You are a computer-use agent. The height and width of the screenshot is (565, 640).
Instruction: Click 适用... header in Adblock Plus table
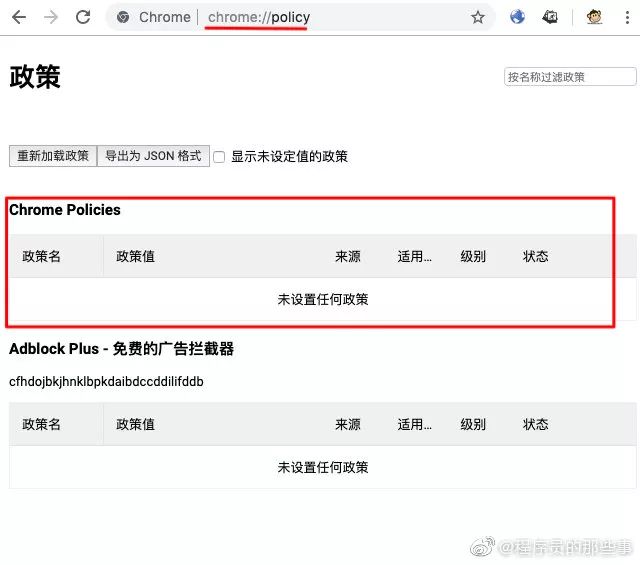coord(415,424)
